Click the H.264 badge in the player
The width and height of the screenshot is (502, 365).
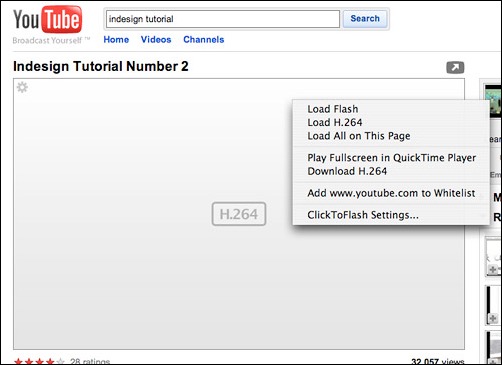coord(239,214)
